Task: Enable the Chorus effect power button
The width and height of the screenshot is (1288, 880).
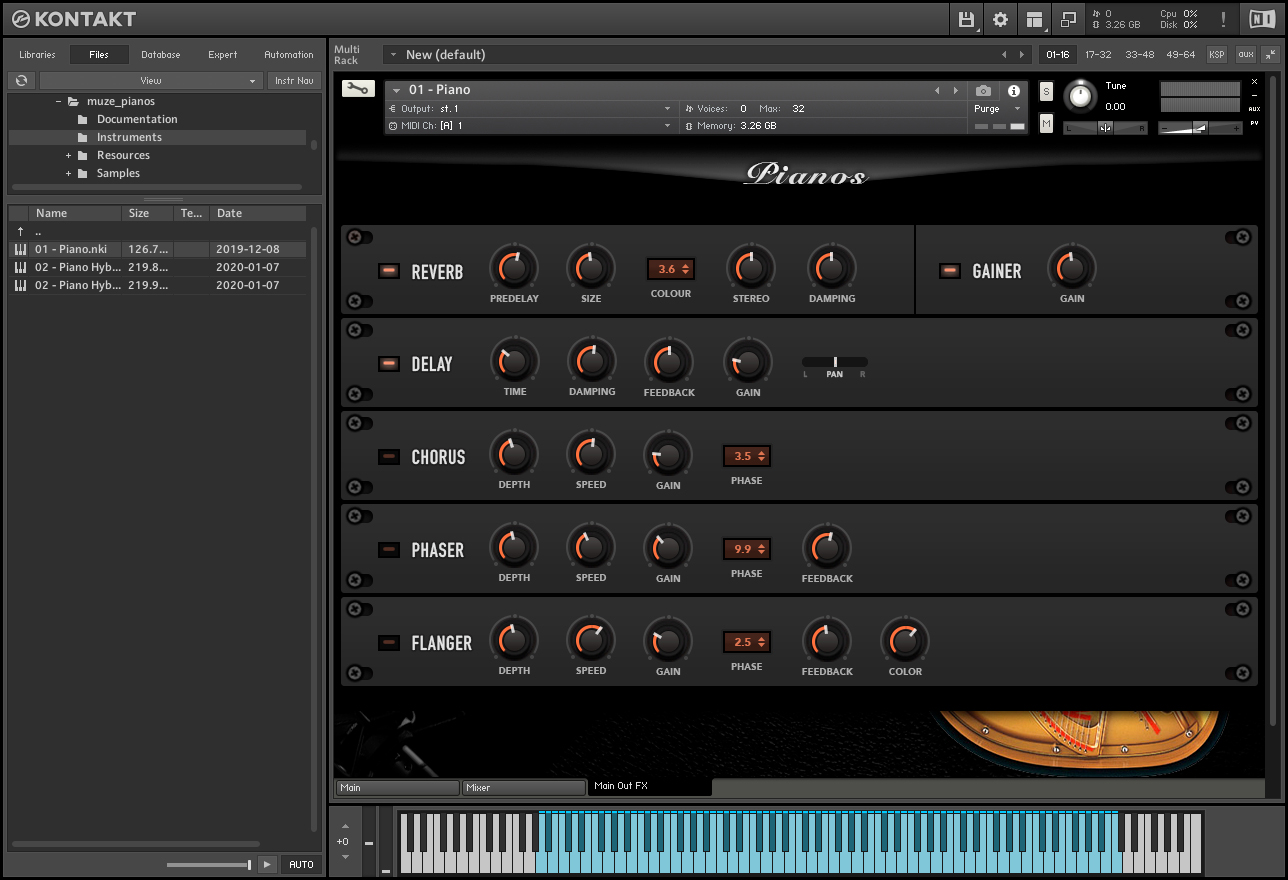Action: pyautogui.click(x=389, y=457)
